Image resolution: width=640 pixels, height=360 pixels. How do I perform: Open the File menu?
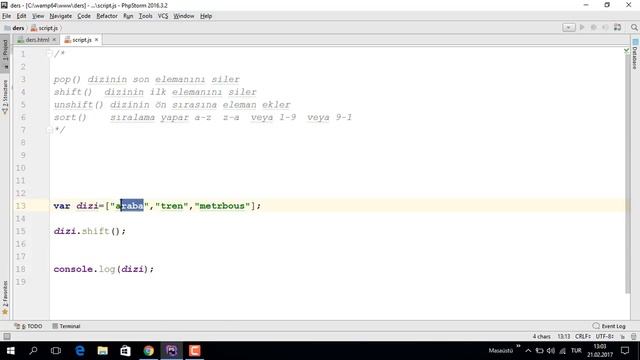click(7, 16)
